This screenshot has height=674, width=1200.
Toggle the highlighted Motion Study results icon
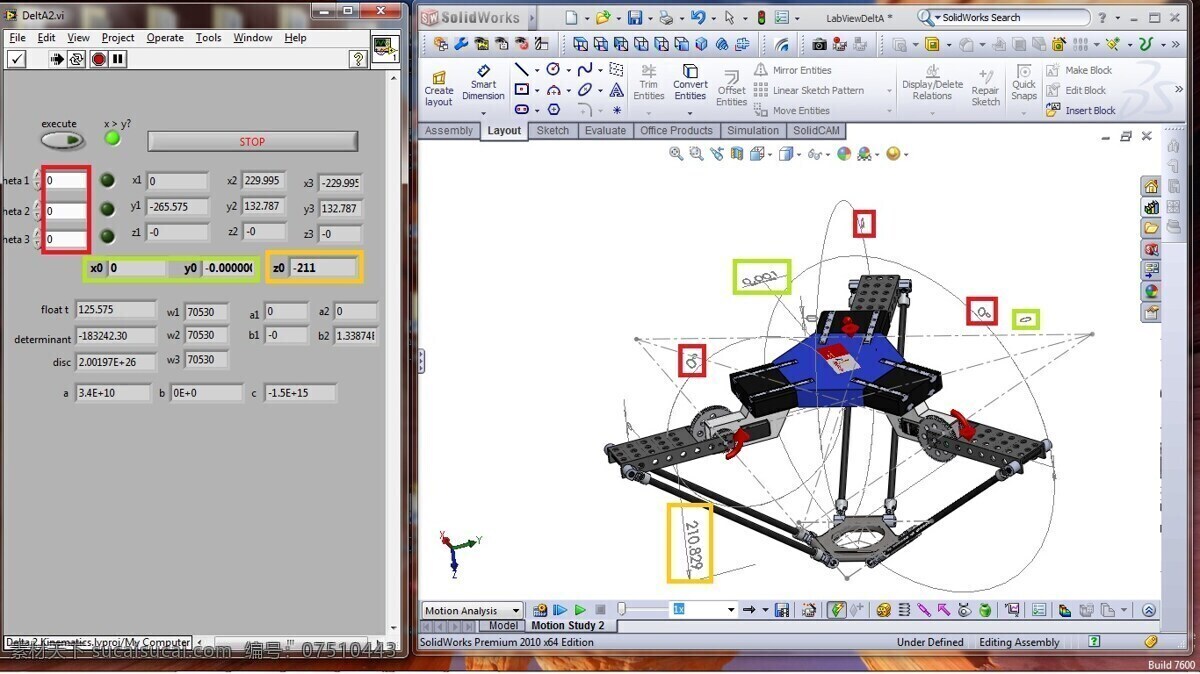[x=838, y=610]
